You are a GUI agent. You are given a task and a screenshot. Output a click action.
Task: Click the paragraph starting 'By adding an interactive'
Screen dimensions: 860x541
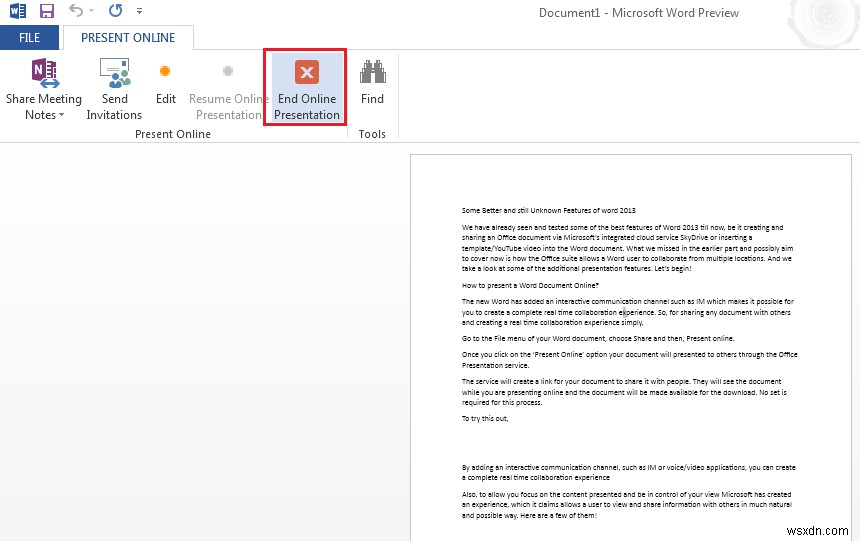pos(629,472)
